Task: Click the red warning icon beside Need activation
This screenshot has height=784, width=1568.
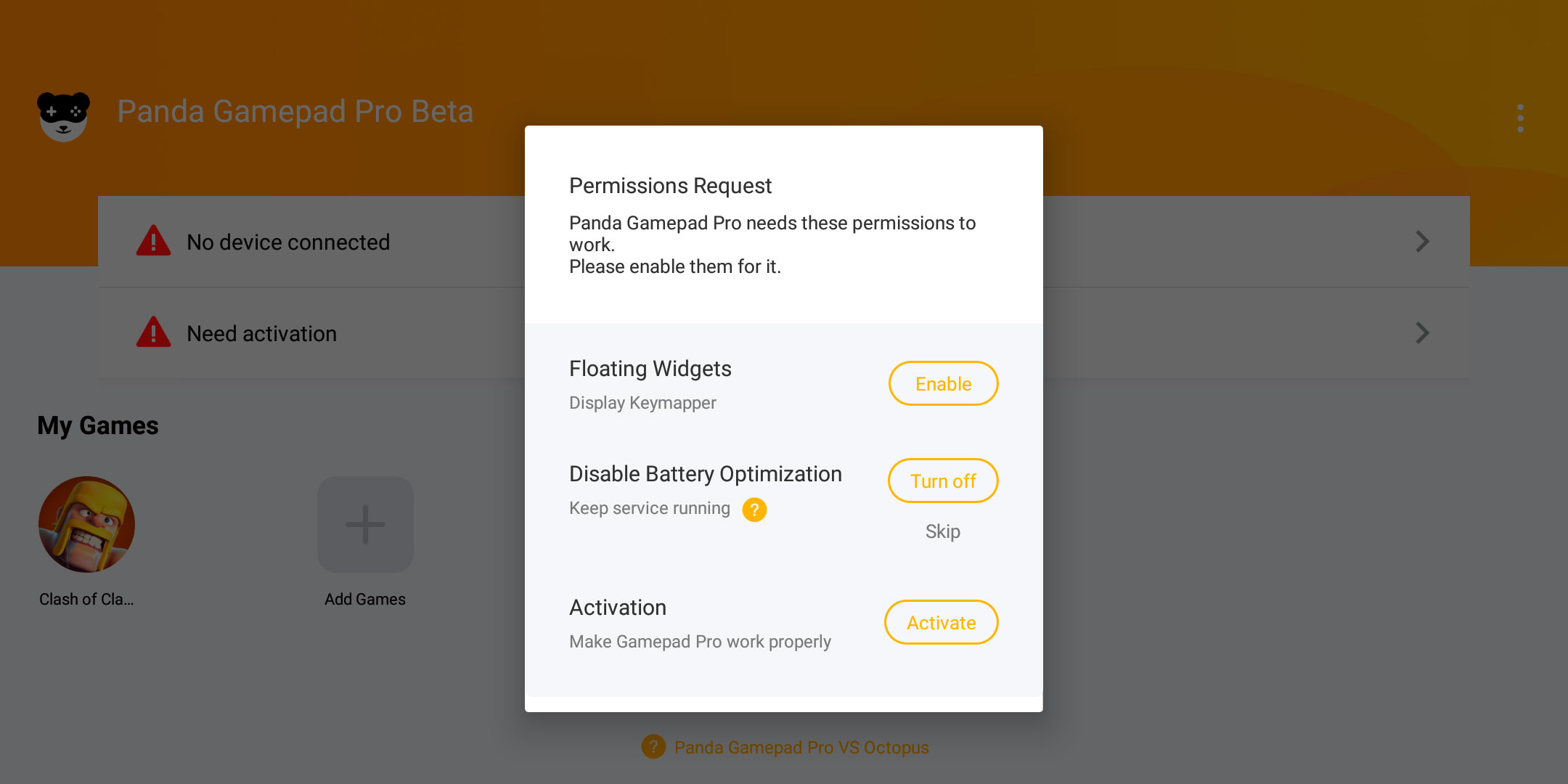Action: coord(153,332)
